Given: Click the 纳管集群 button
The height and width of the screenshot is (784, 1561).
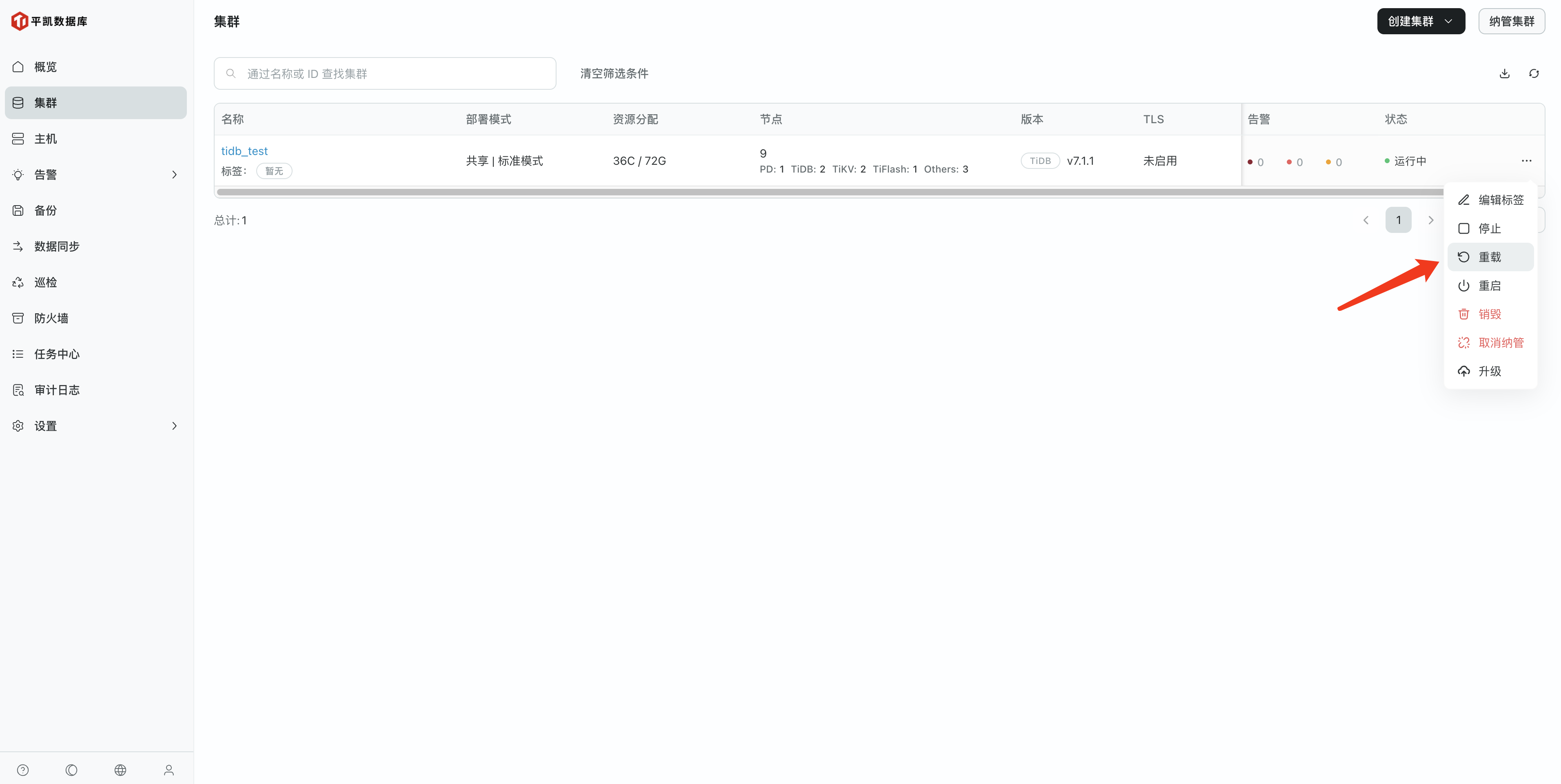Looking at the screenshot, I should click(1511, 21).
